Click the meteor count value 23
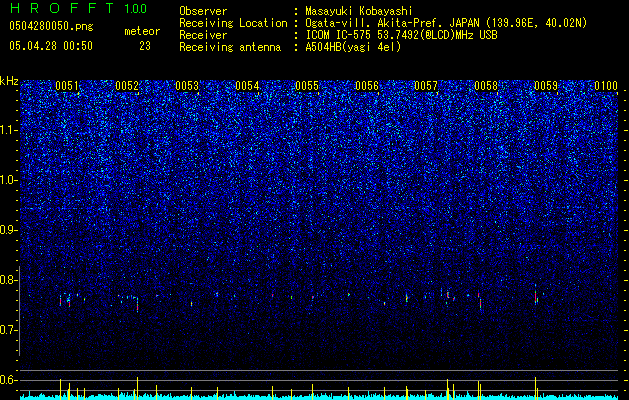 [x=145, y=46]
